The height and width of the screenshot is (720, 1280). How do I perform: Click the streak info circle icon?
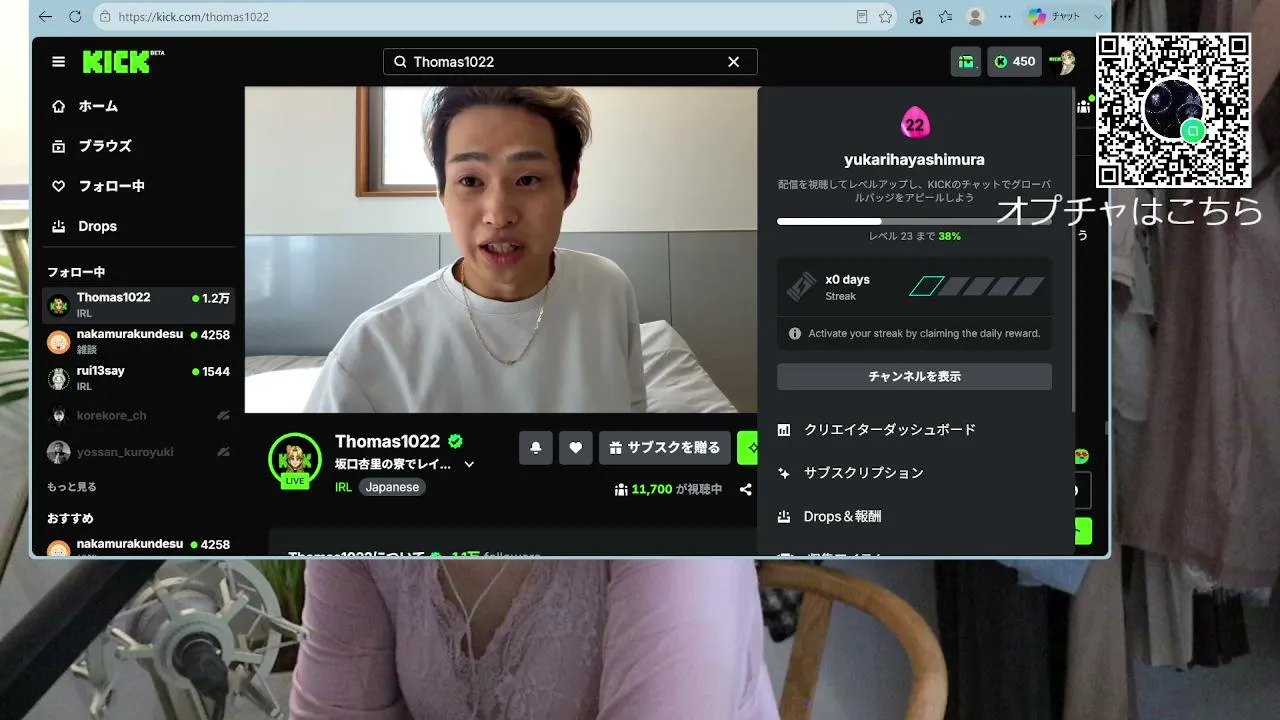[795, 334]
